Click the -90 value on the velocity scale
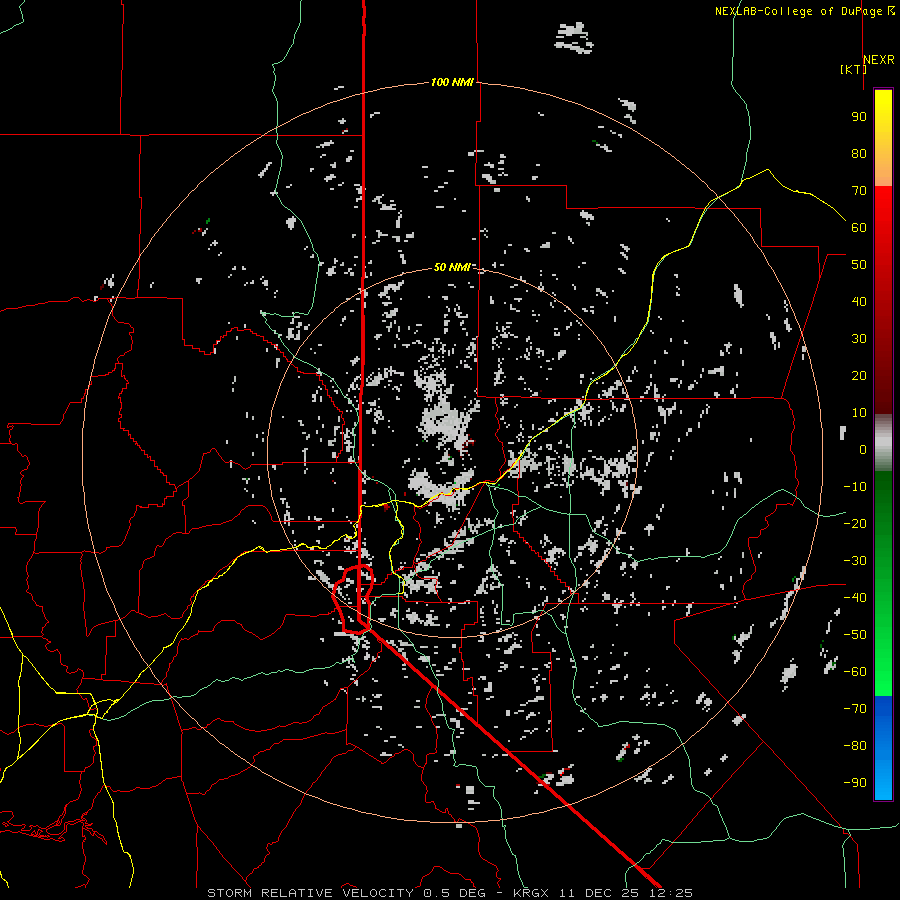 [855, 783]
